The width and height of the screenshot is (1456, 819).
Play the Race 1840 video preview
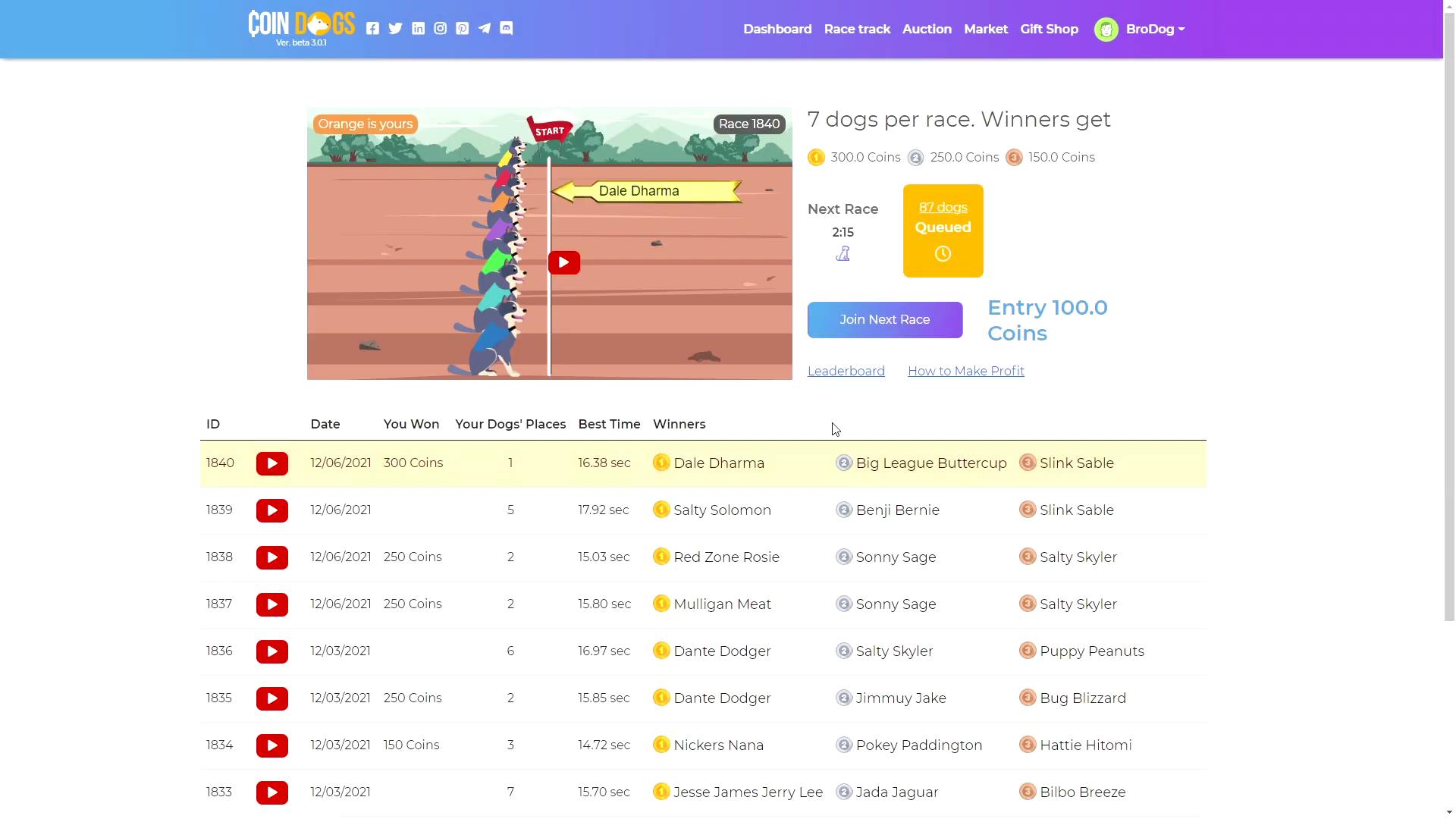coord(564,262)
